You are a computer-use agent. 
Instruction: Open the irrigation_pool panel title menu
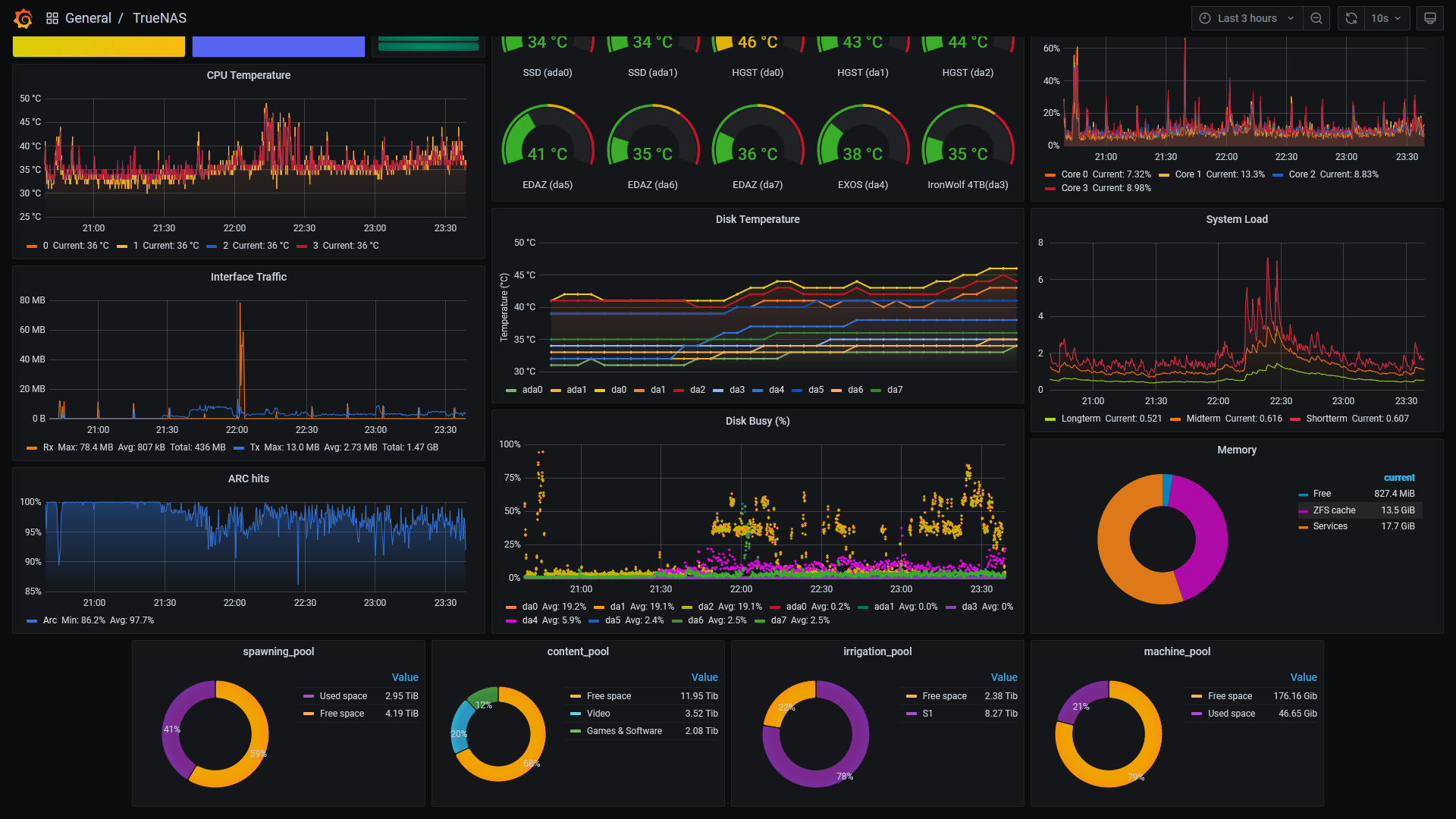[877, 651]
